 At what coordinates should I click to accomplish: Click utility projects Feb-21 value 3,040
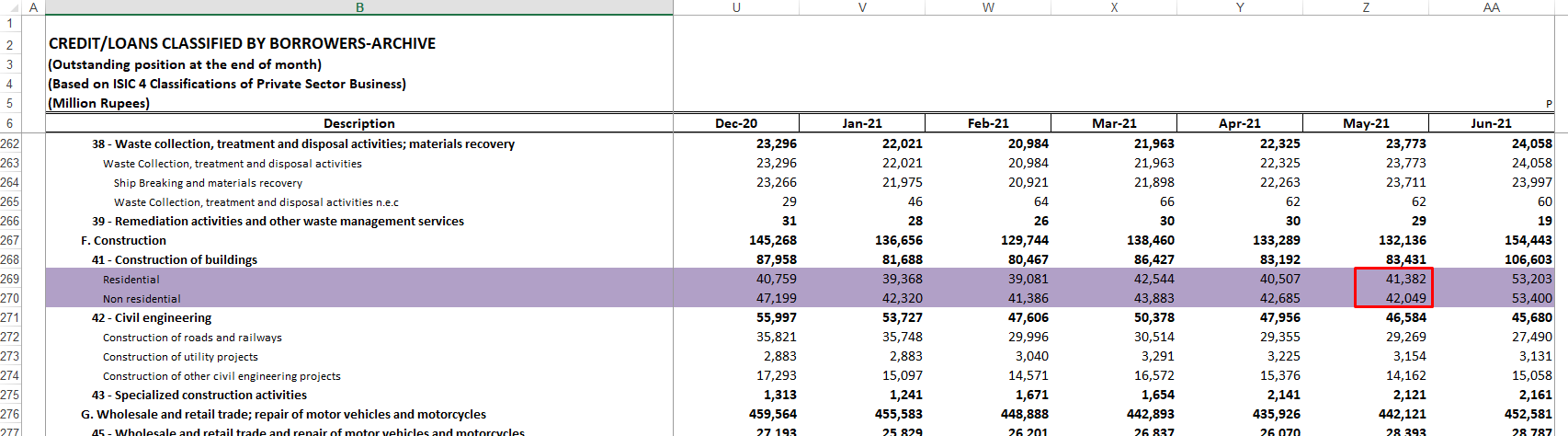[x=1031, y=356]
